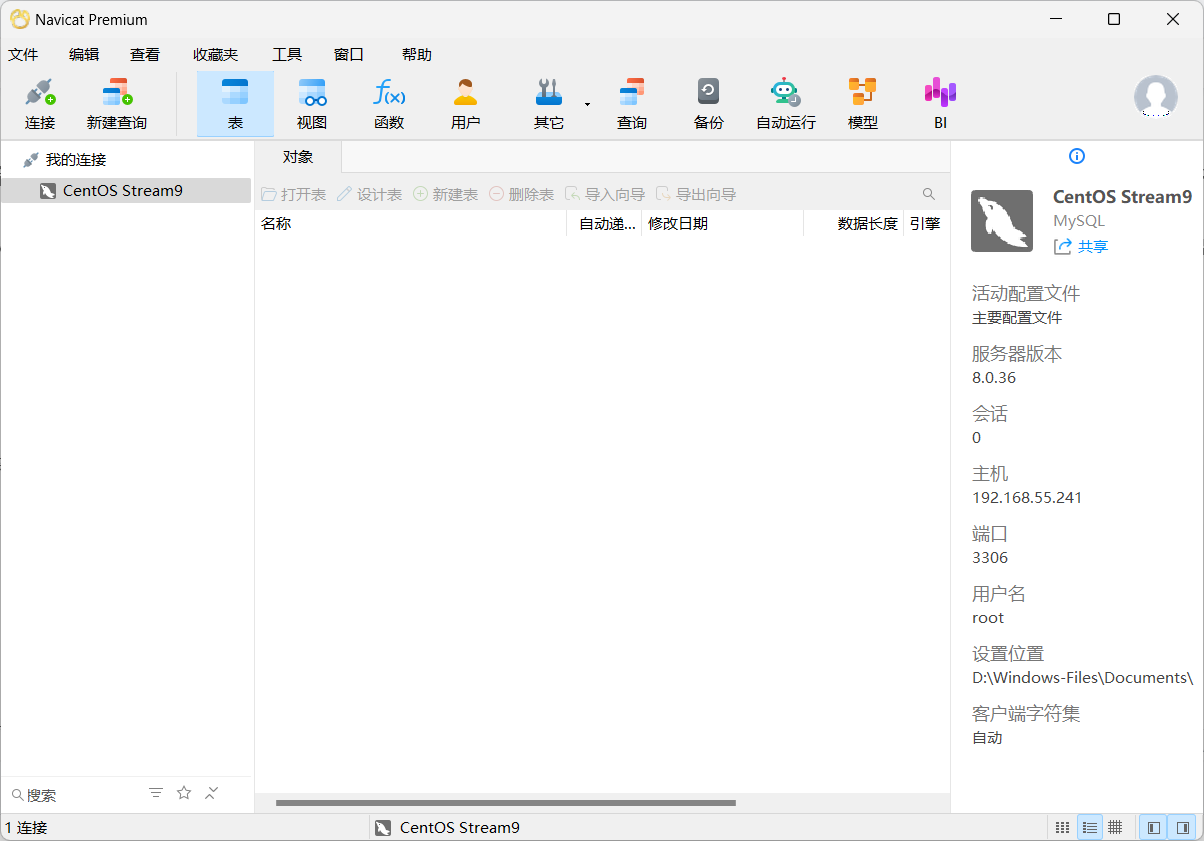
Task: Open the Model (模型) toolbar item
Action: click(862, 104)
